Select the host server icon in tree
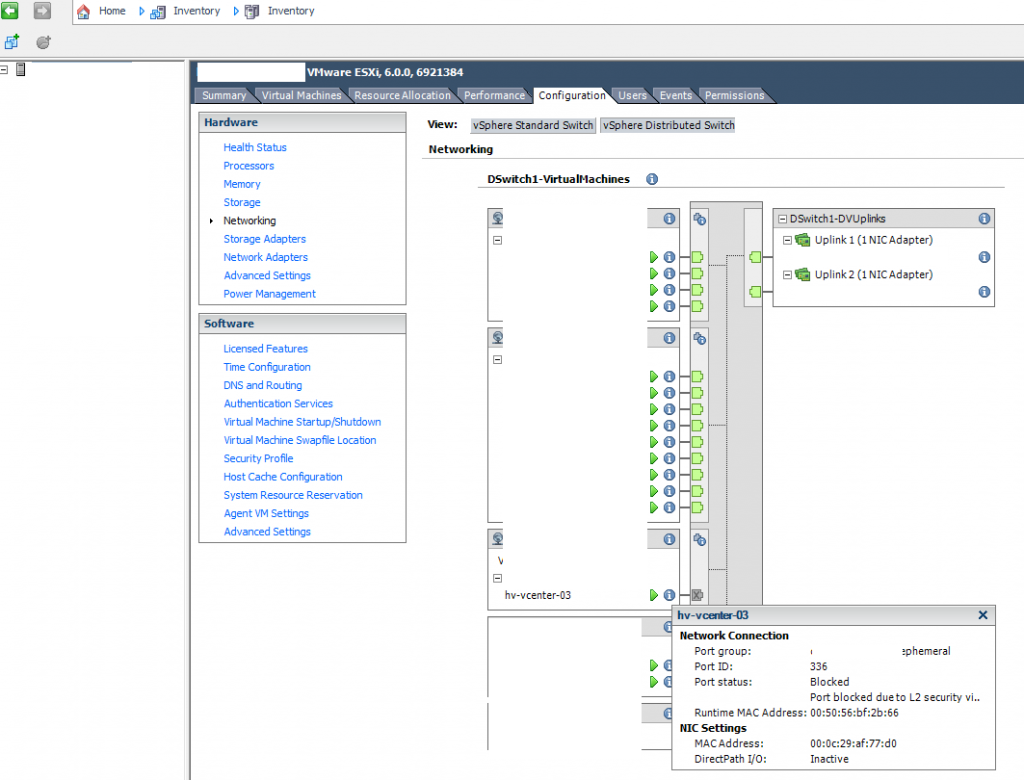Viewport: 1024px width, 780px height. point(21,69)
